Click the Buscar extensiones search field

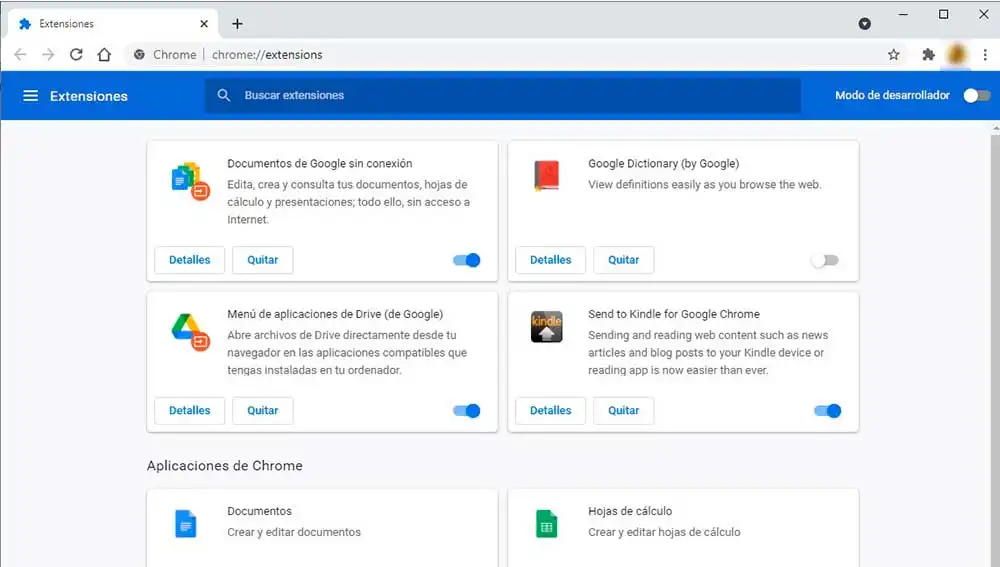click(503, 96)
